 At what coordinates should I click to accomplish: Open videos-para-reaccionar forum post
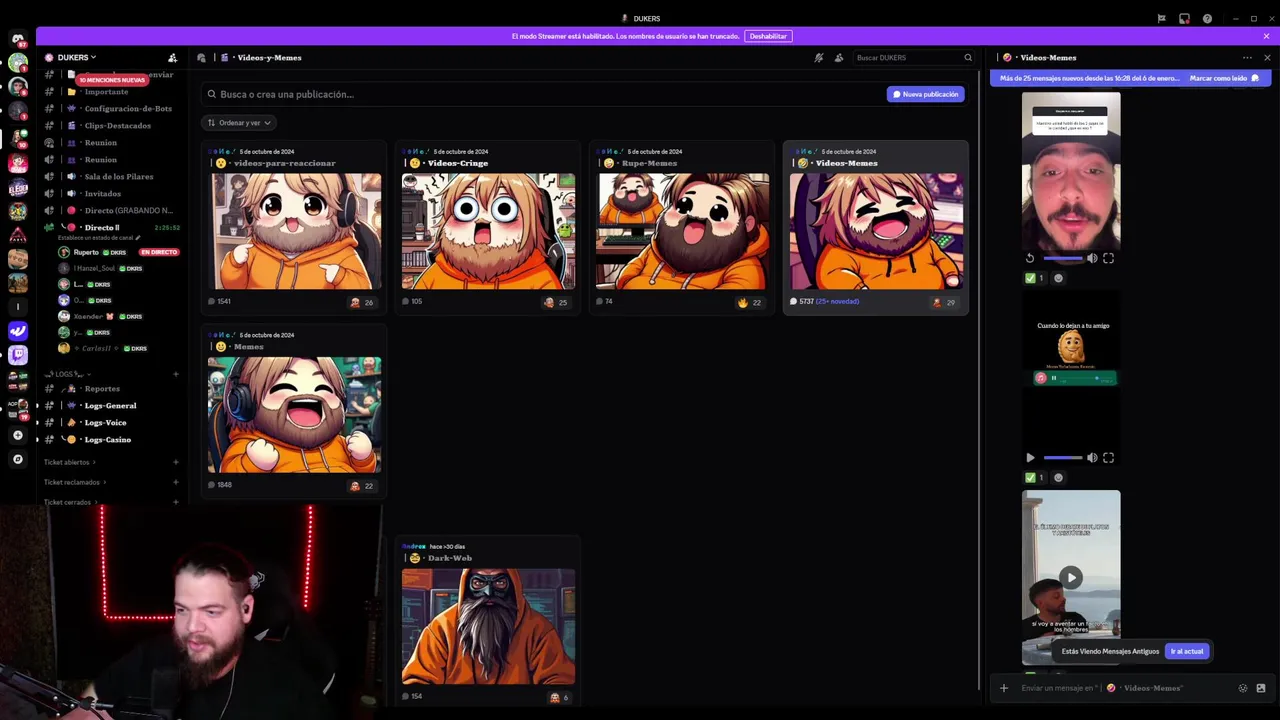coord(294,227)
